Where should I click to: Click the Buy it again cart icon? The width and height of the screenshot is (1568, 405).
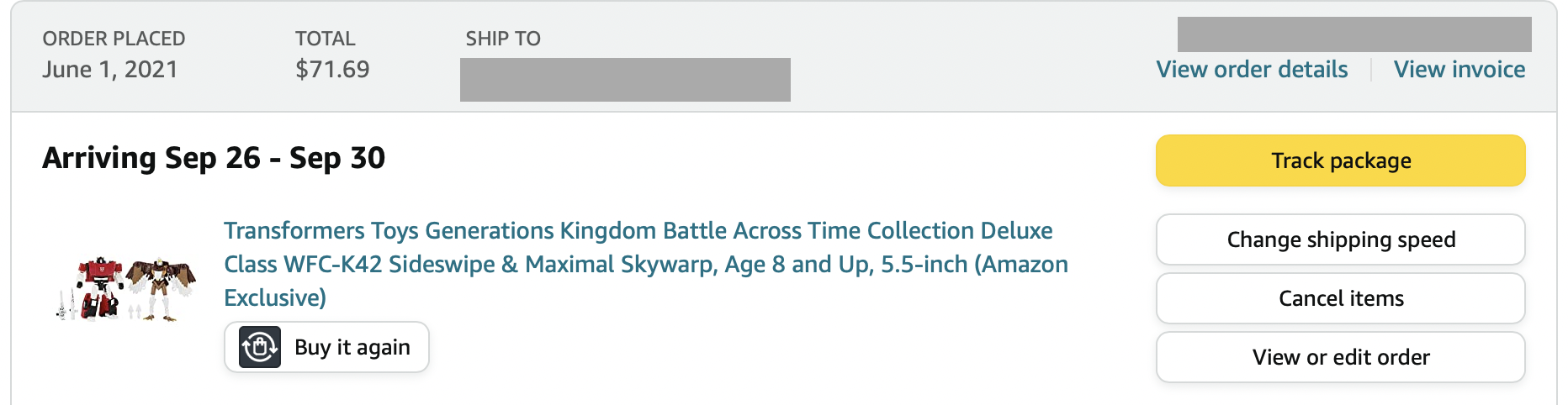[260, 347]
